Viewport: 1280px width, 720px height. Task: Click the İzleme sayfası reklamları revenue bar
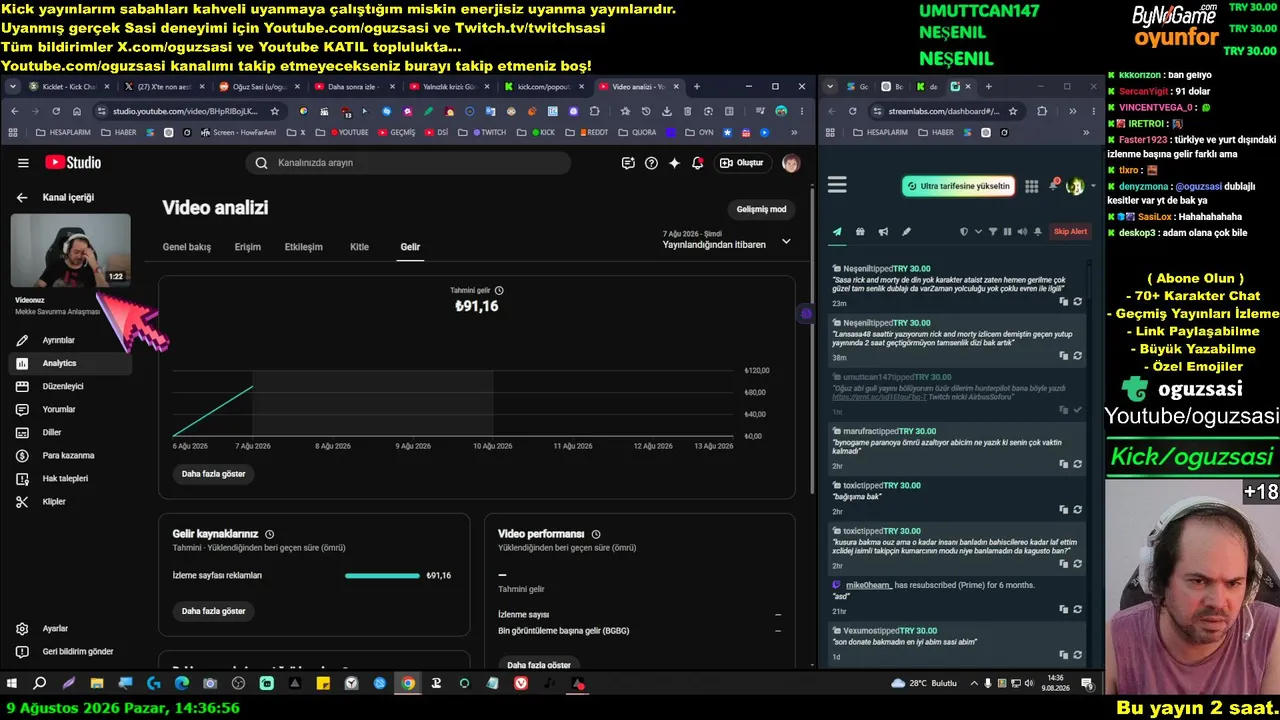[382, 576]
